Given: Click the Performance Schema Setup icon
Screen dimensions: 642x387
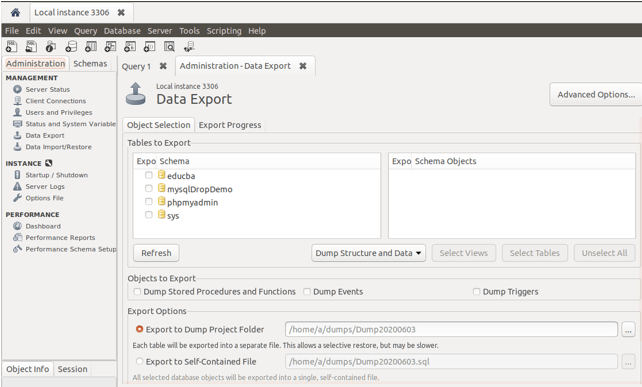Looking at the screenshot, I should pos(17,249).
